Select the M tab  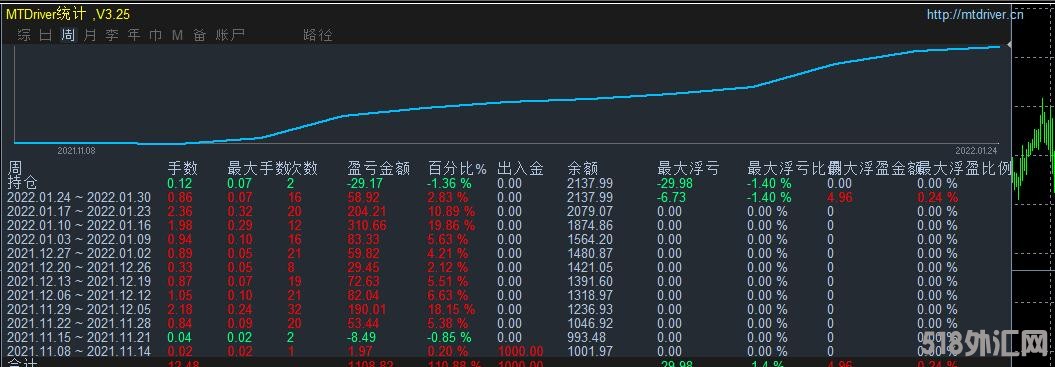pos(177,35)
